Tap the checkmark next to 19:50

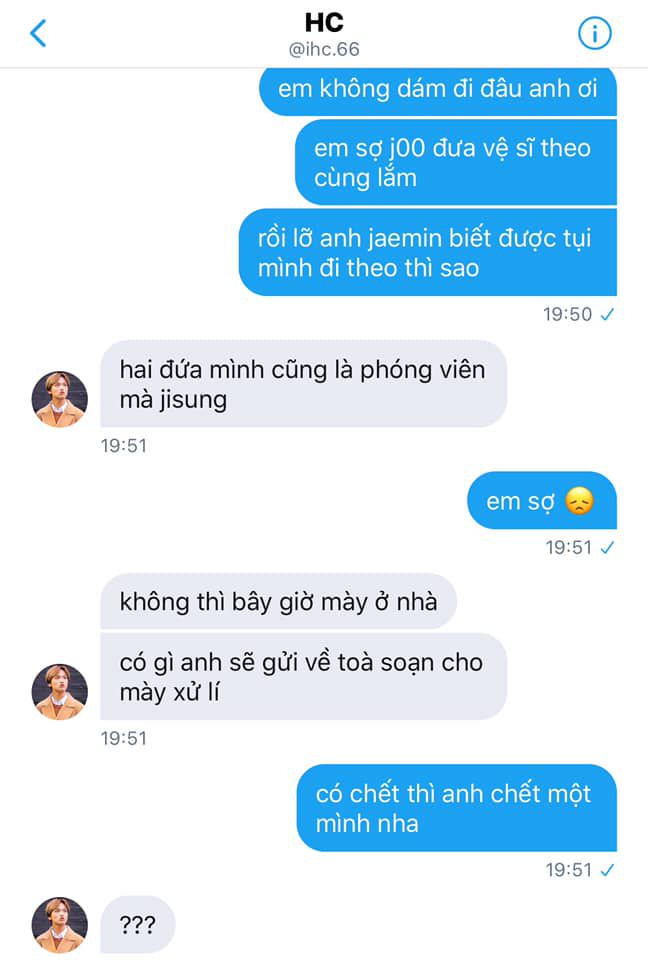pyautogui.click(x=607, y=315)
